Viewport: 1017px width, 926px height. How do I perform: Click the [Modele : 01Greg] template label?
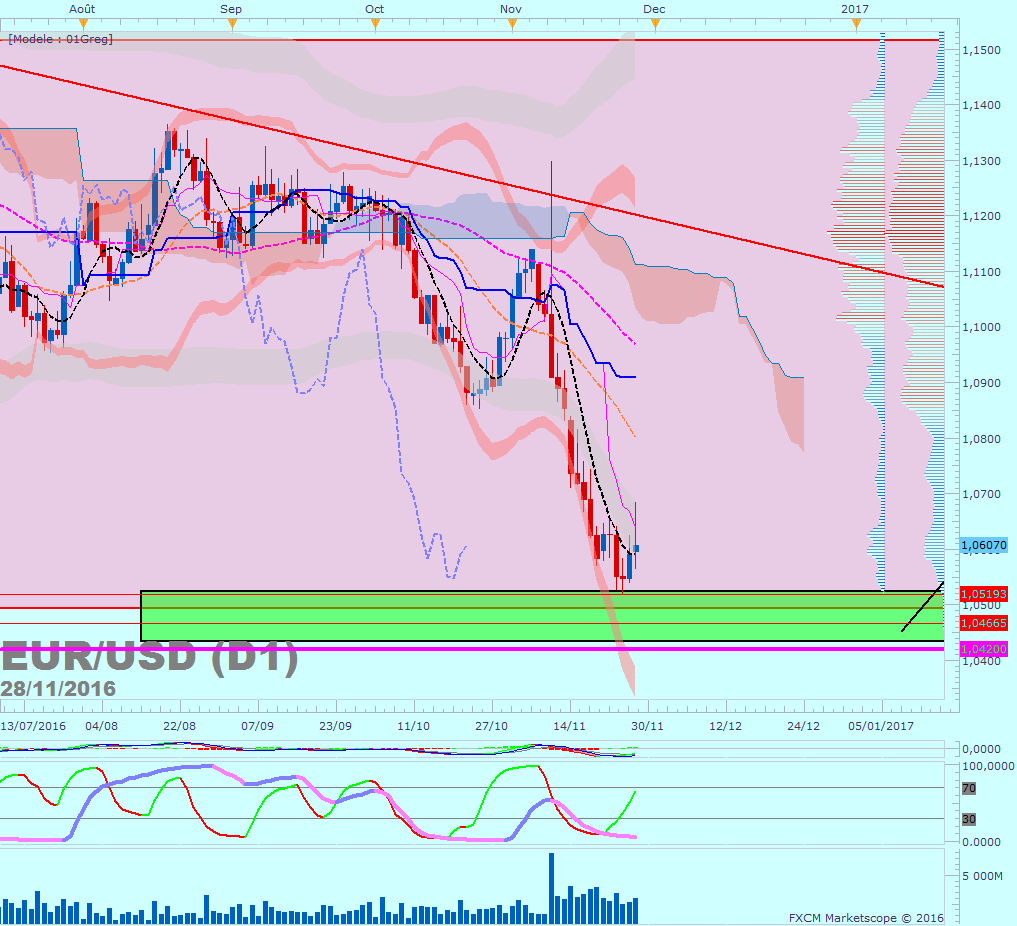[60, 39]
